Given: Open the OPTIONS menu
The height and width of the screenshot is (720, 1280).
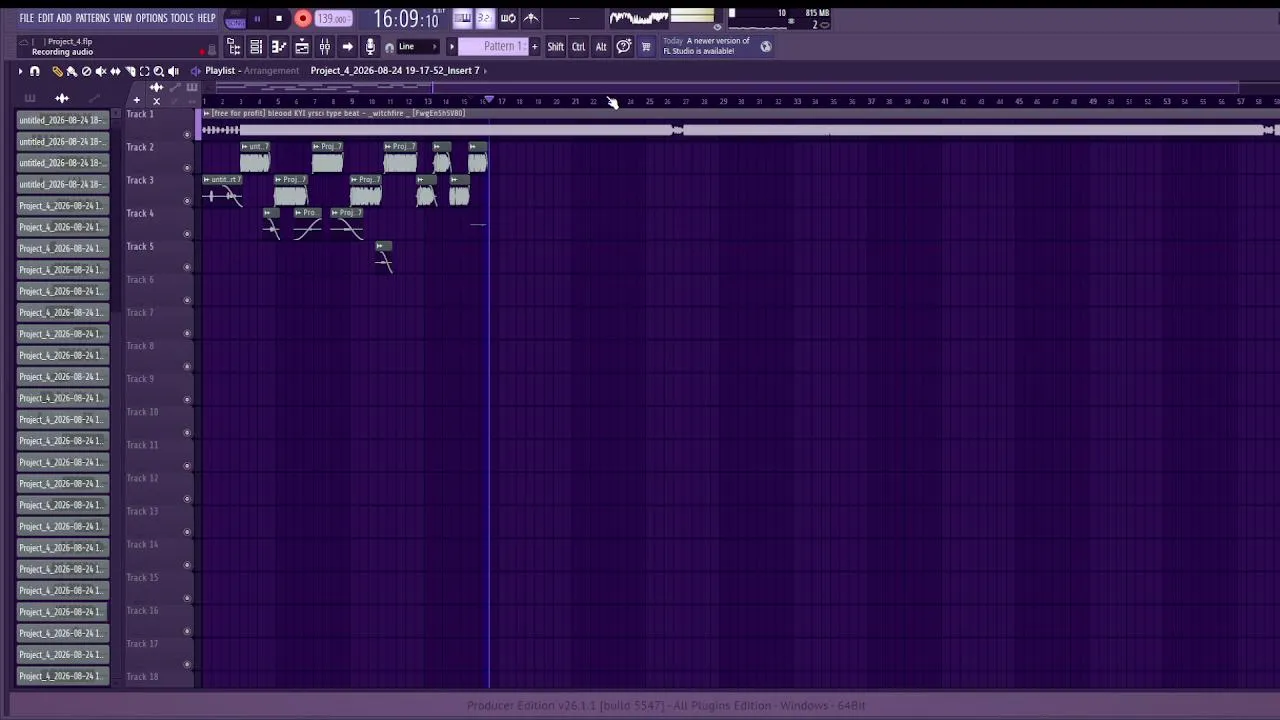Looking at the screenshot, I should coord(151,18).
